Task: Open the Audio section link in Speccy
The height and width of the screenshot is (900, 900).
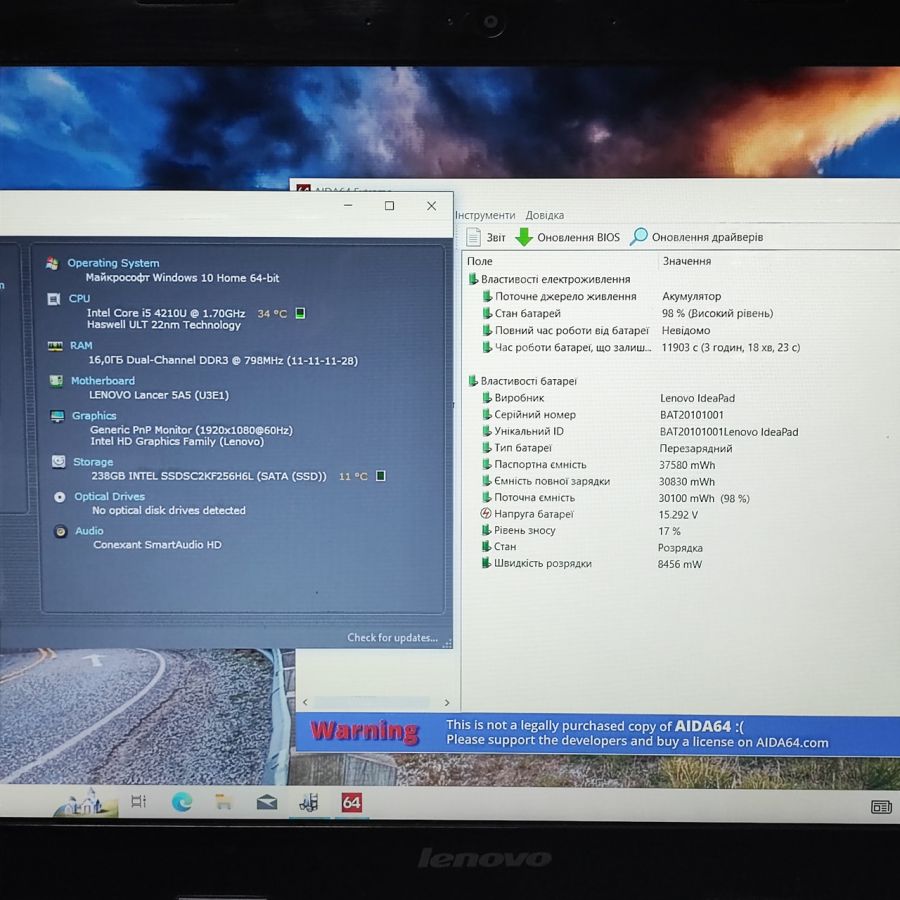Action: pos(90,531)
